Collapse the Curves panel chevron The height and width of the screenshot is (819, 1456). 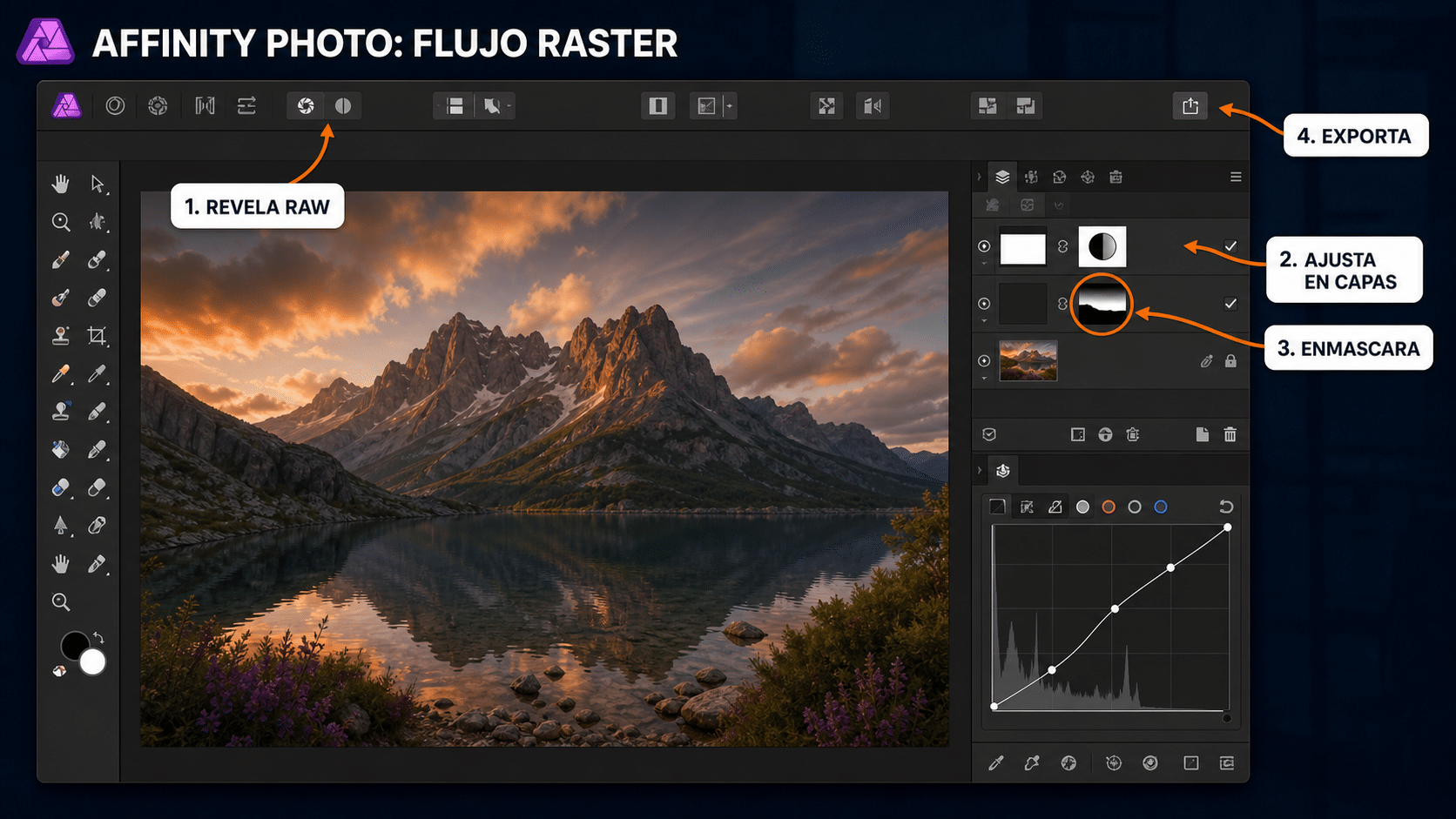point(979,471)
